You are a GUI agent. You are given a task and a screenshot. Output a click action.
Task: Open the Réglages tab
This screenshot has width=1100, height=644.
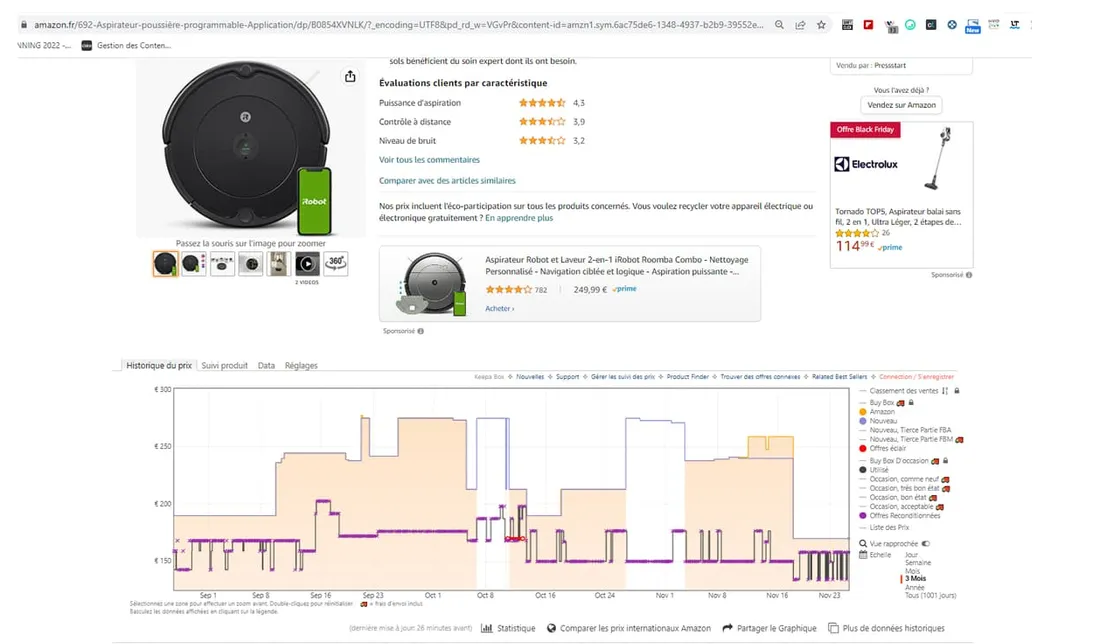coord(301,366)
